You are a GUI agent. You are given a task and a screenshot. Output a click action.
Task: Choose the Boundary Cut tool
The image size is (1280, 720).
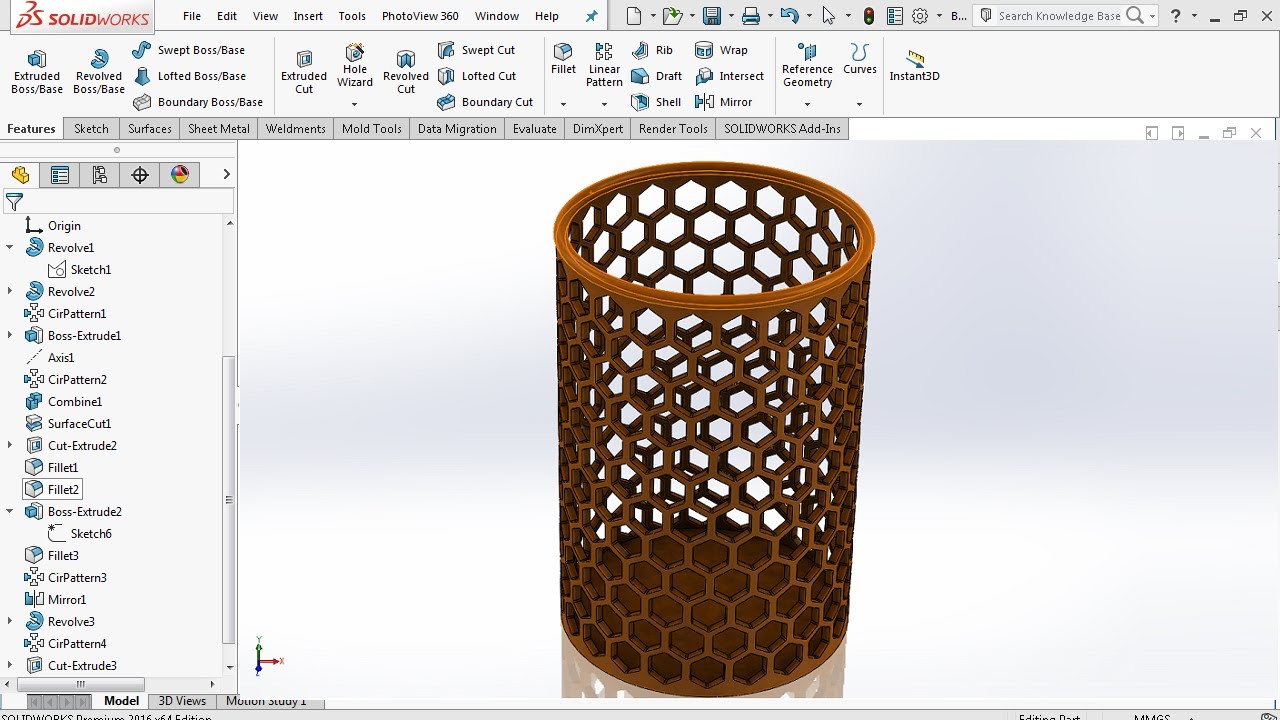click(x=485, y=102)
